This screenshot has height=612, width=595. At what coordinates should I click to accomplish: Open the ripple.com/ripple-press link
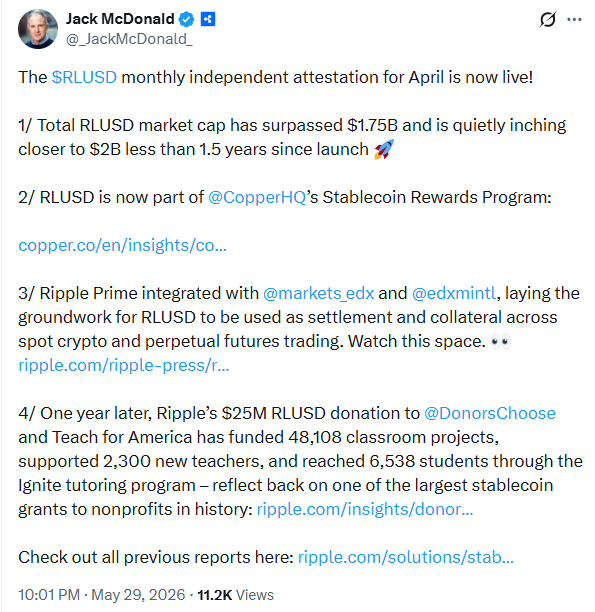point(124,366)
